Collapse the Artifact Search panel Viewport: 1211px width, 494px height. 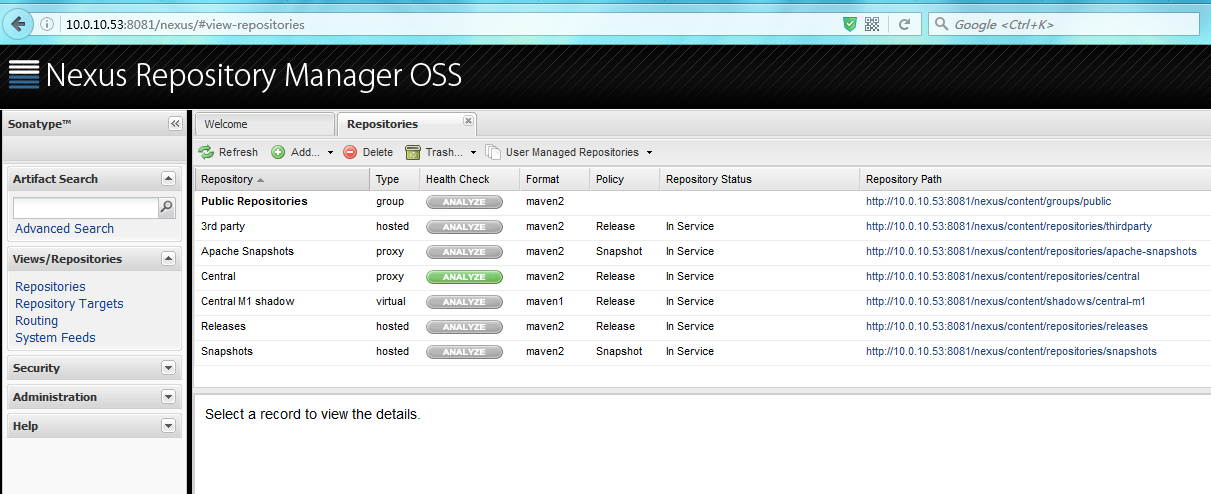168,179
